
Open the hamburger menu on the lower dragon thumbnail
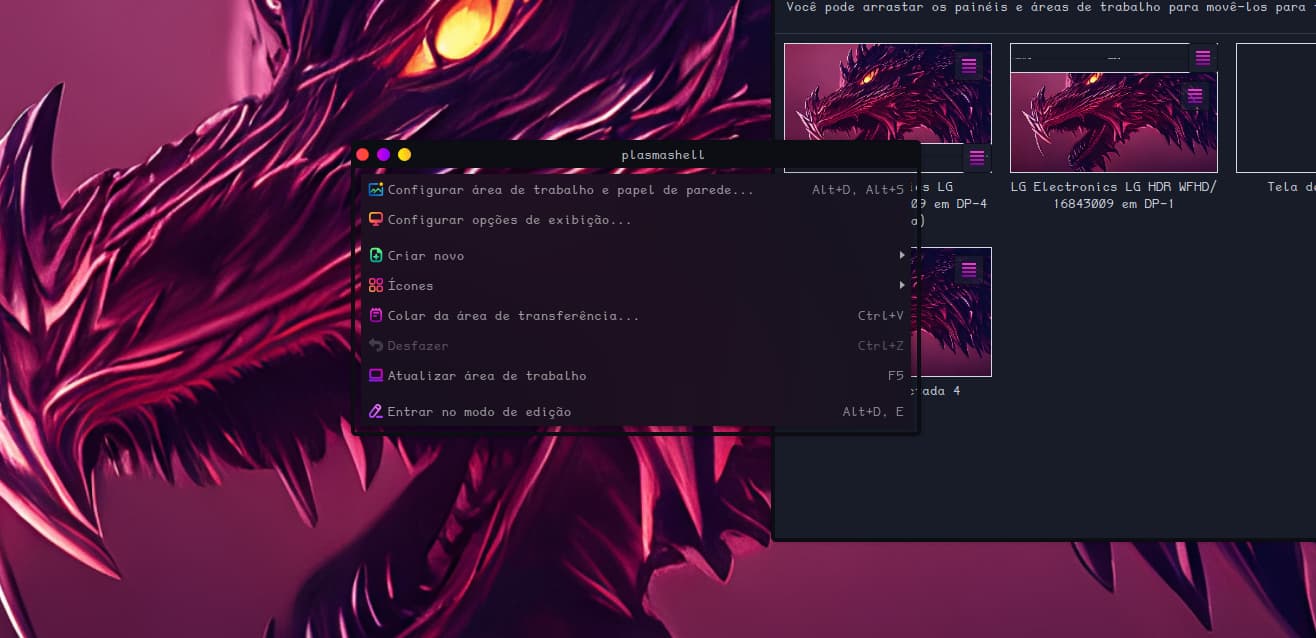(968, 270)
